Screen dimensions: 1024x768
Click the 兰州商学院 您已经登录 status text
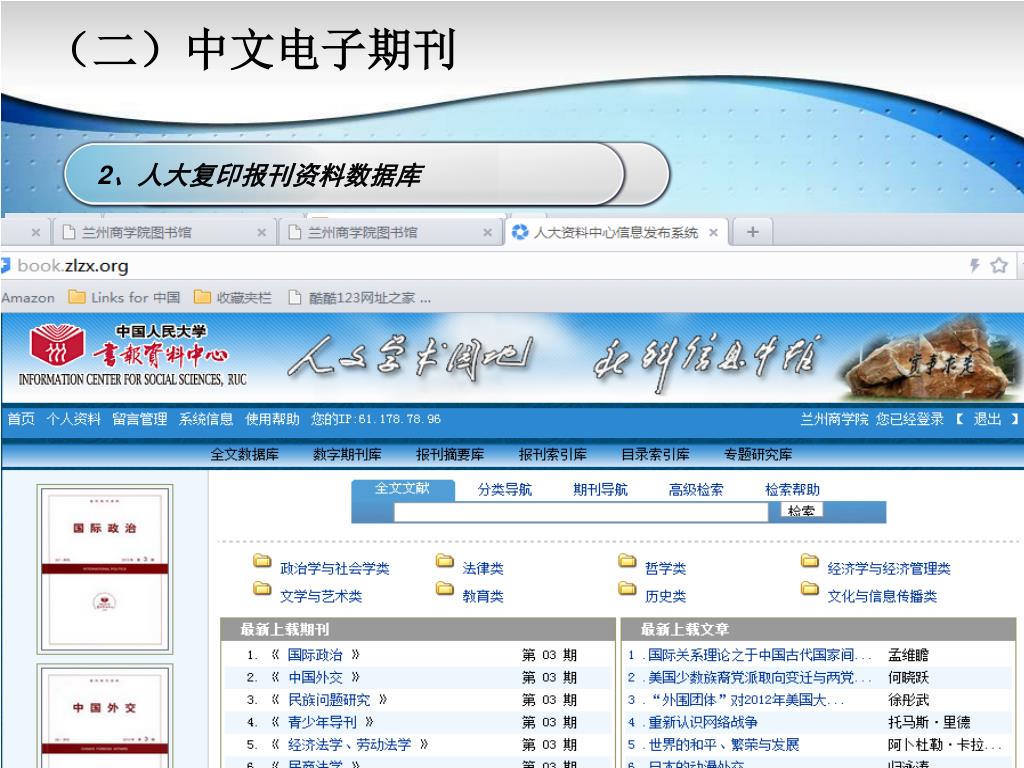872,419
